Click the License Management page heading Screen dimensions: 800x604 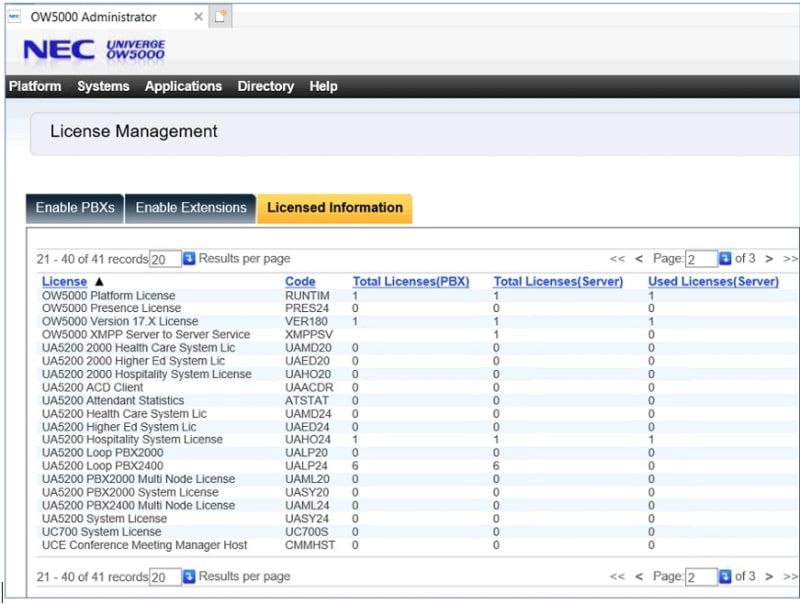134,132
